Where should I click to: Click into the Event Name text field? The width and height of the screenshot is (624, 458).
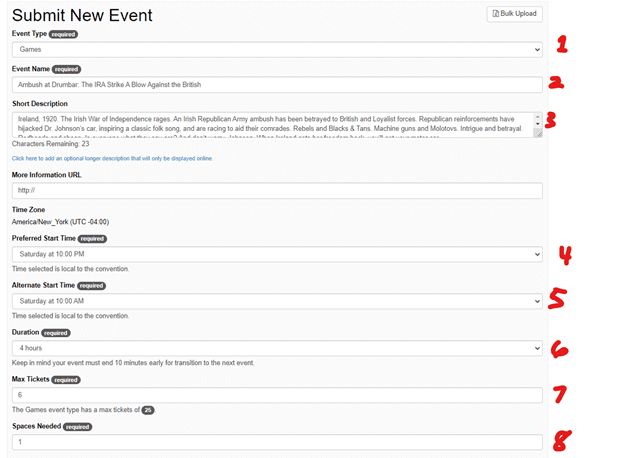click(x=277, y=85)
